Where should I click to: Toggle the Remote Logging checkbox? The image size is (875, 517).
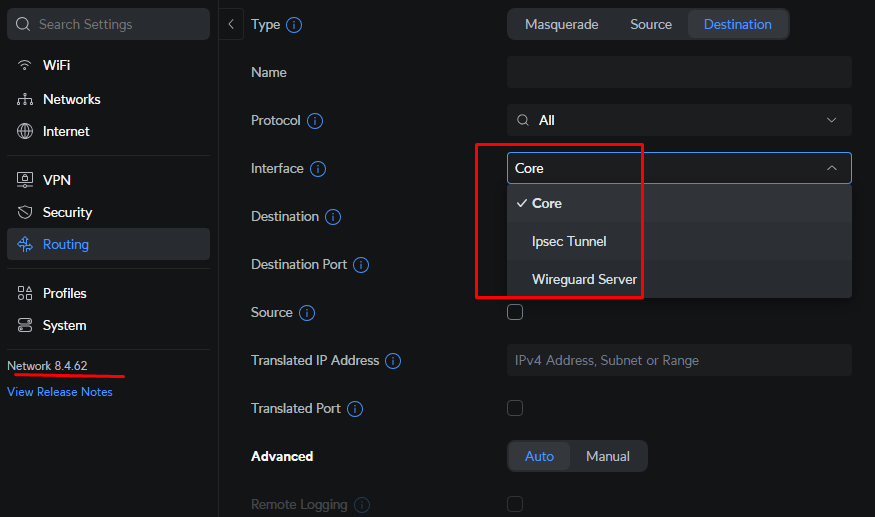[x=515, y=504]
